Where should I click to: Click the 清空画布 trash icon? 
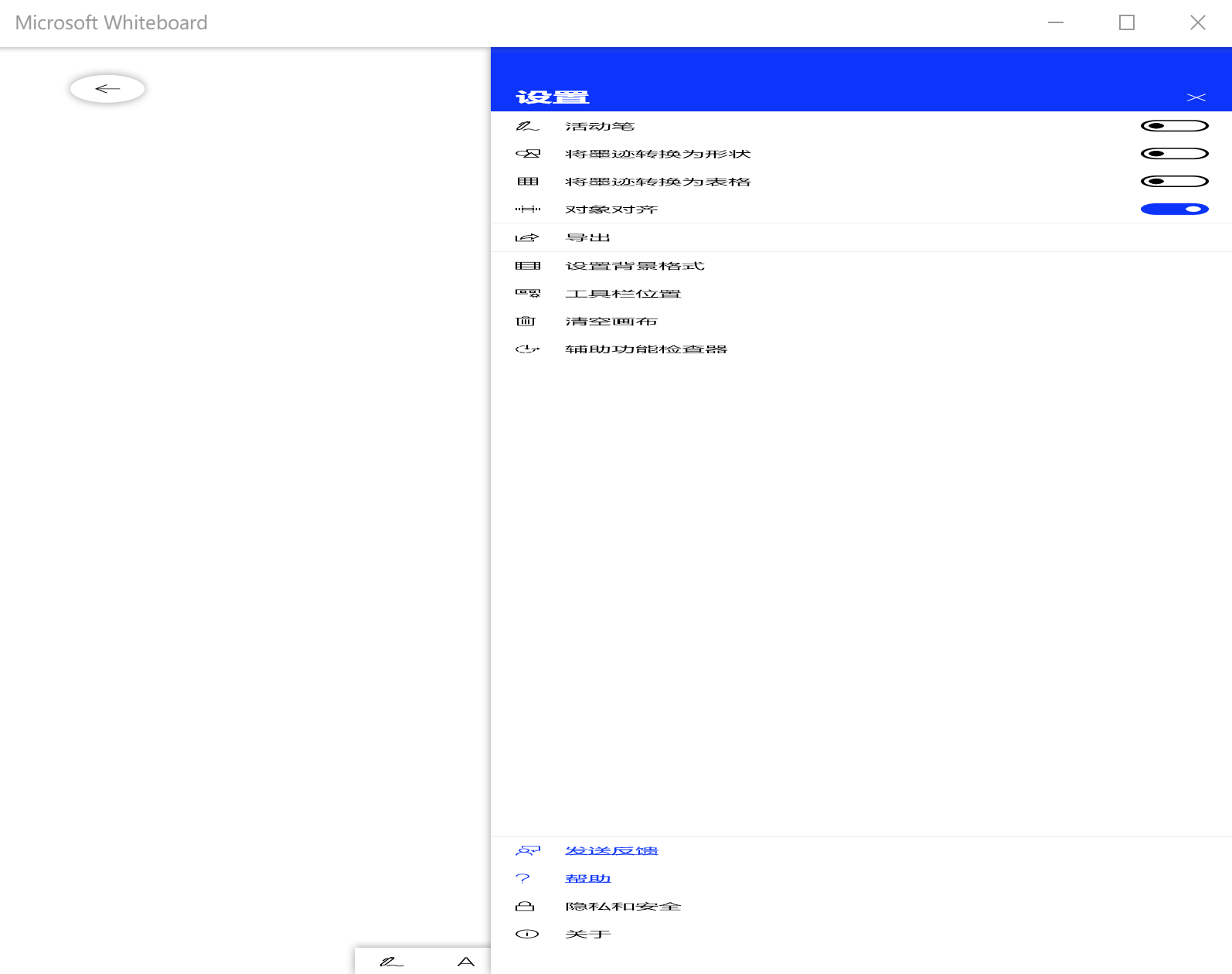tap(526, 322)
